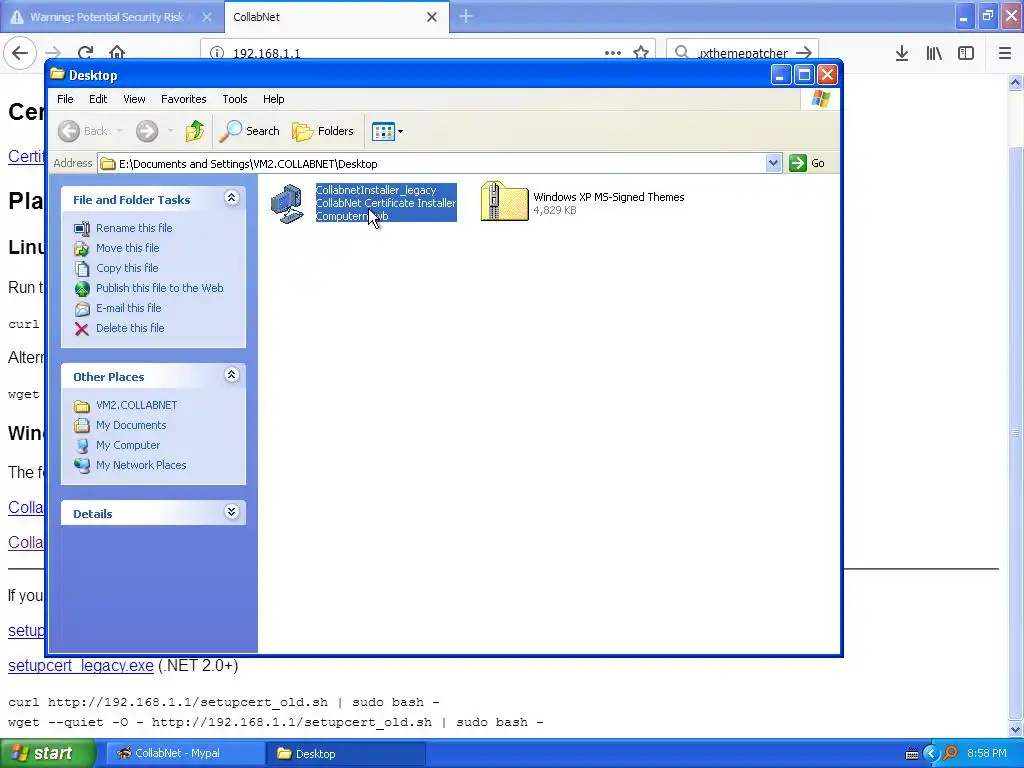
Task: Click Publish this file to the Web
Action: (x=159, y=288)
